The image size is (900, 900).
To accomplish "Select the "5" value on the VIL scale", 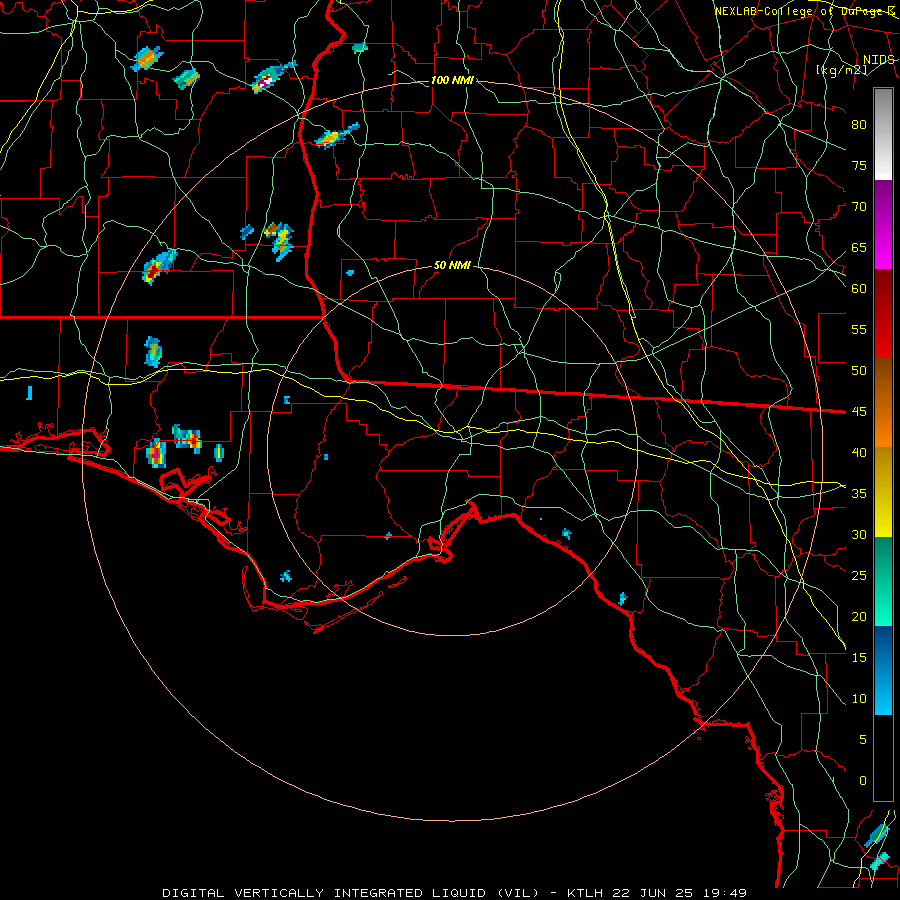I will point(863,740).
